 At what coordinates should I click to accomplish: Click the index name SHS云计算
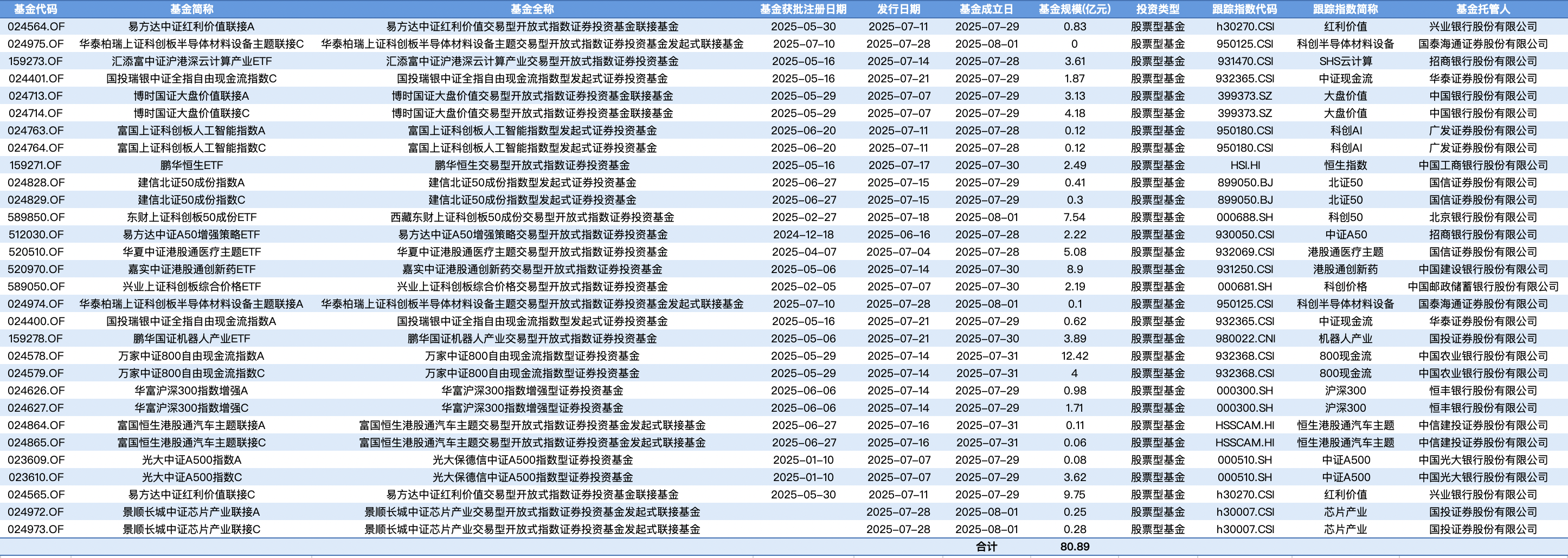(1345, 61)
